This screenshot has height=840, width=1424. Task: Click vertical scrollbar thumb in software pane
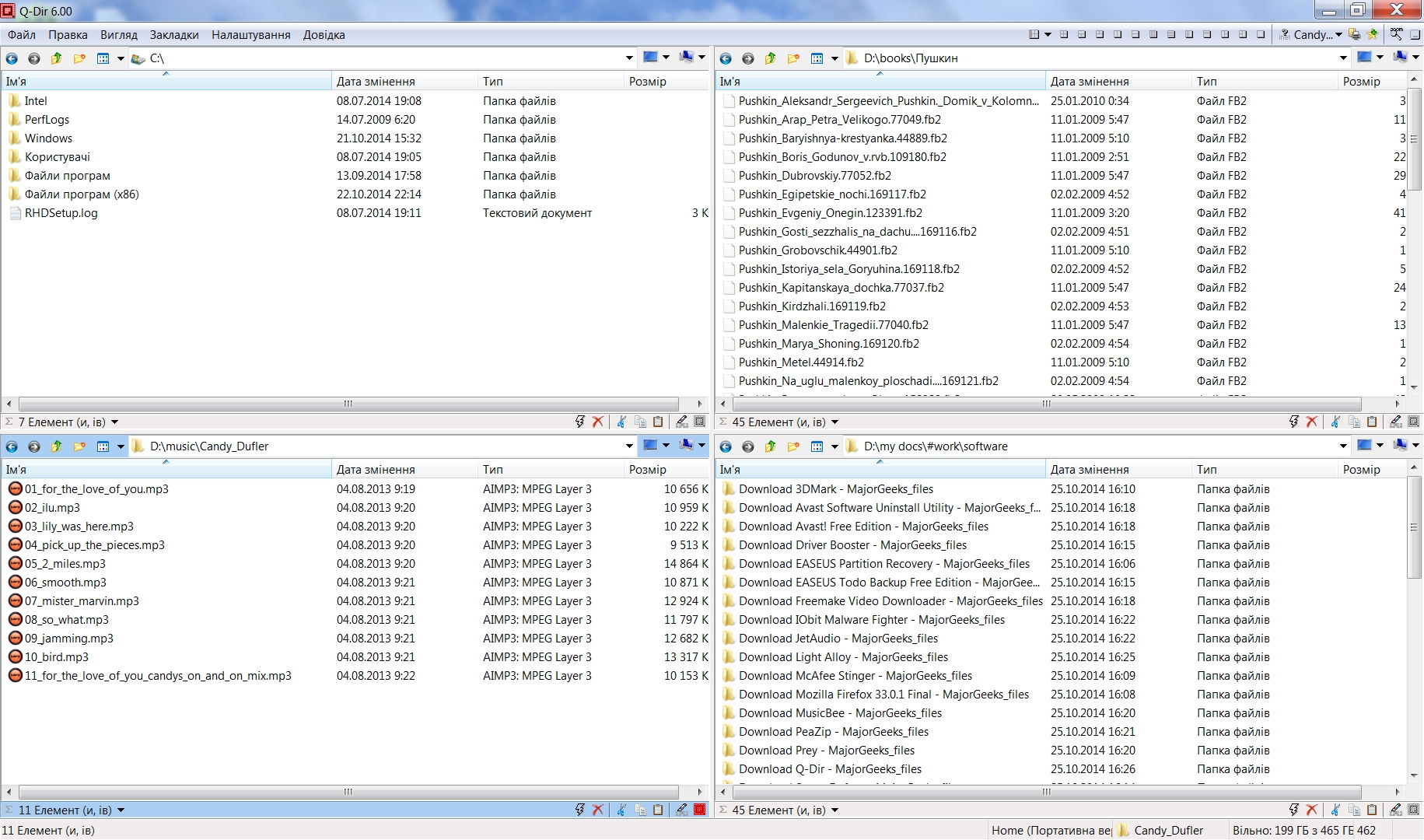click(1415, 527)
